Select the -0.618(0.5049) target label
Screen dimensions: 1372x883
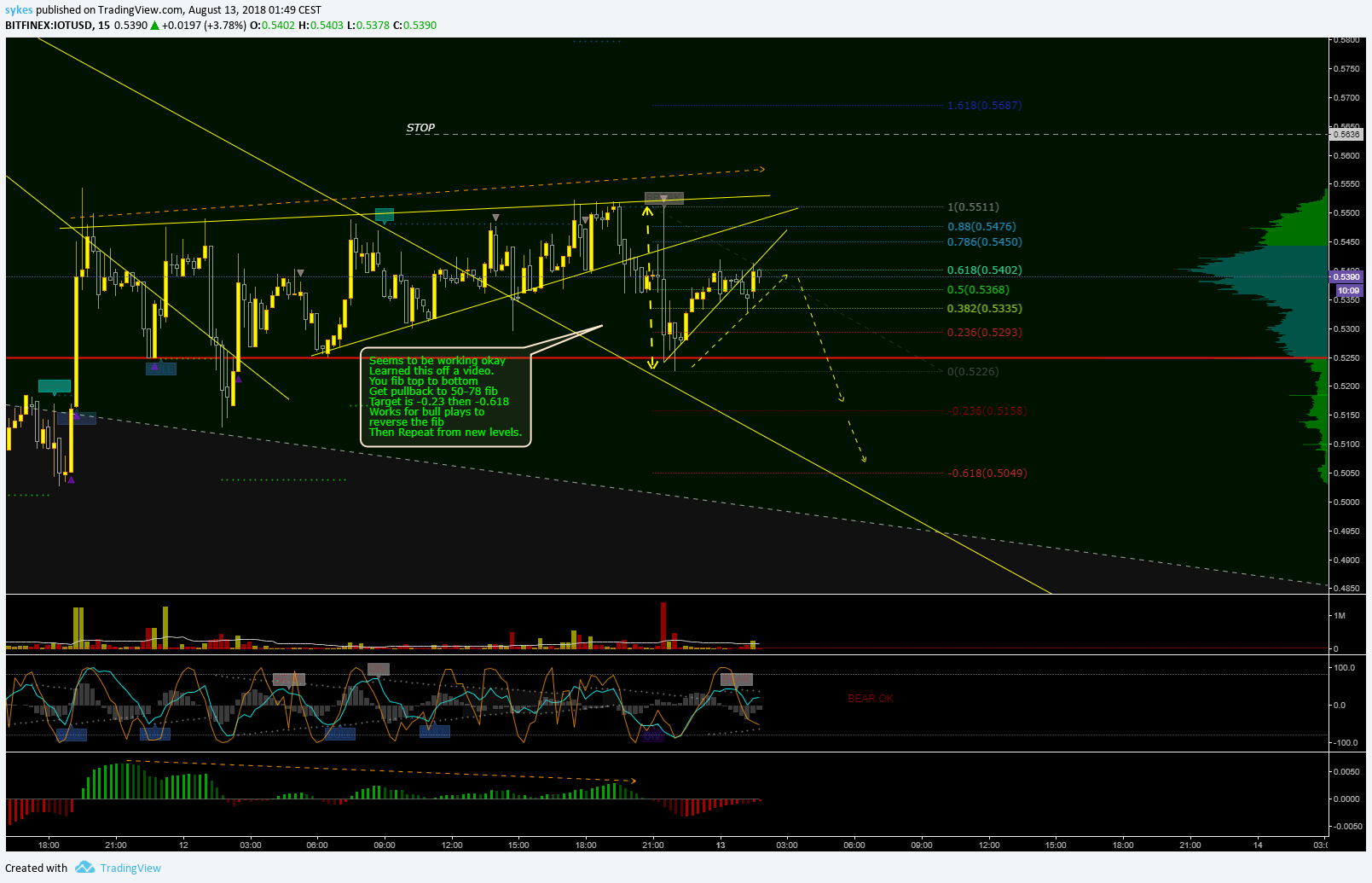(x=987, y=473)
